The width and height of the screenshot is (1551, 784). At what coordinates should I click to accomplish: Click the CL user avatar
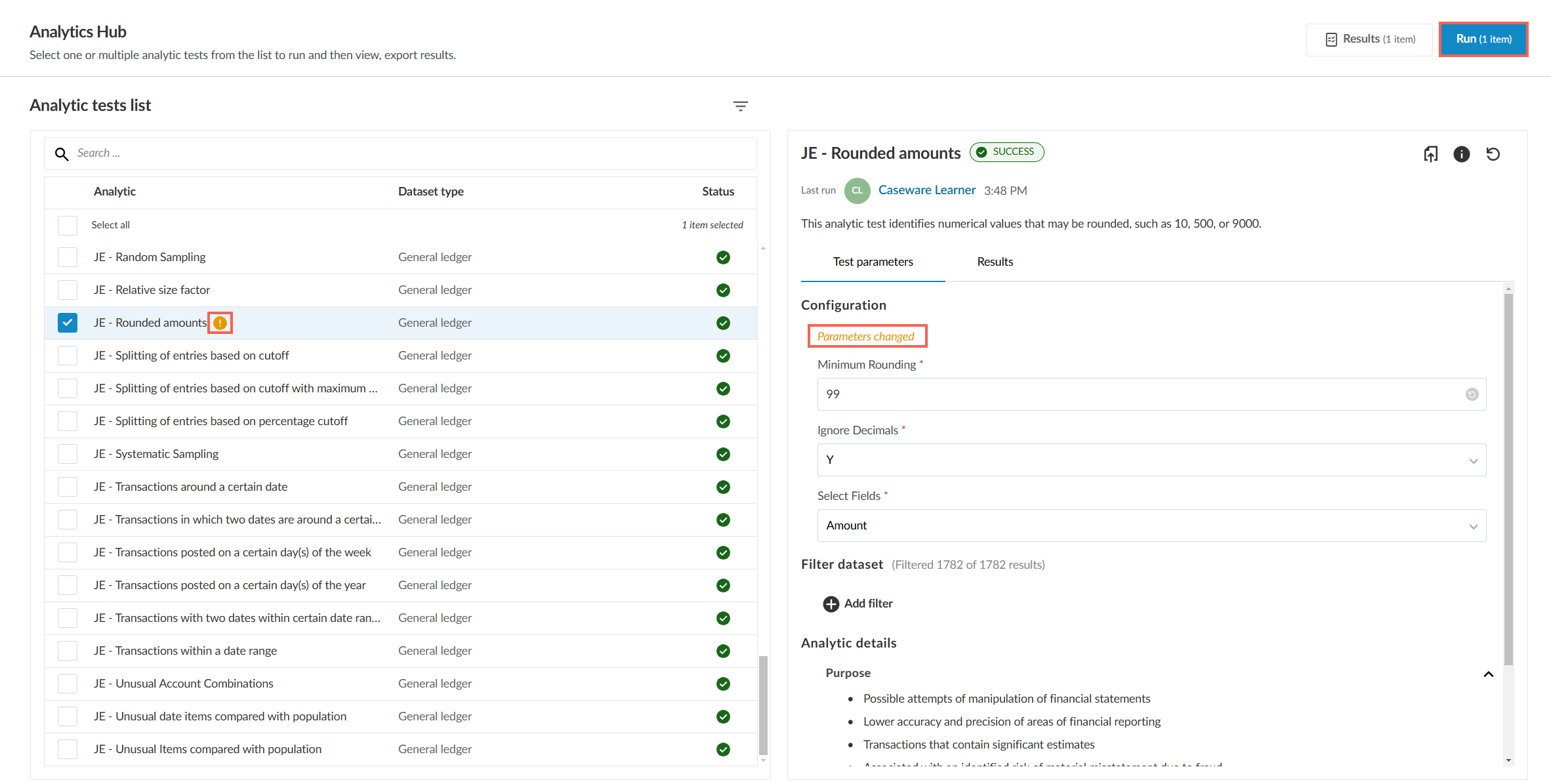857,190
